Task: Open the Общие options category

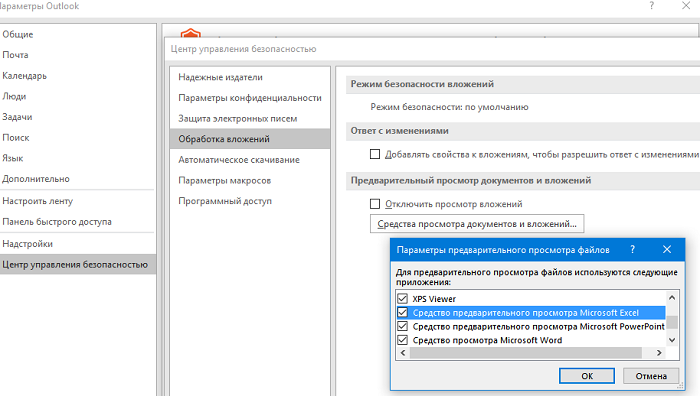Action: pyautogui.click(x=18, y=34)
